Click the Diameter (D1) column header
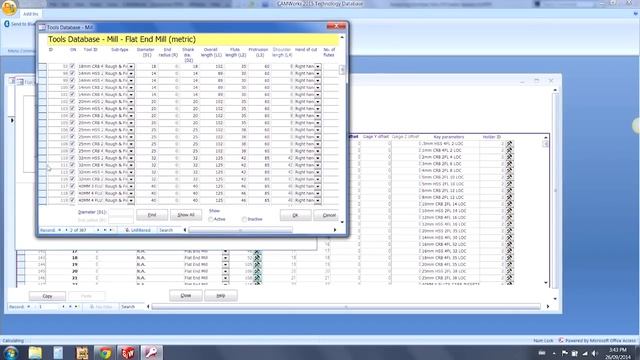Image resolution: width=640 pixels, height=360 pixels. pyautogui.click(x=146, y=52)
